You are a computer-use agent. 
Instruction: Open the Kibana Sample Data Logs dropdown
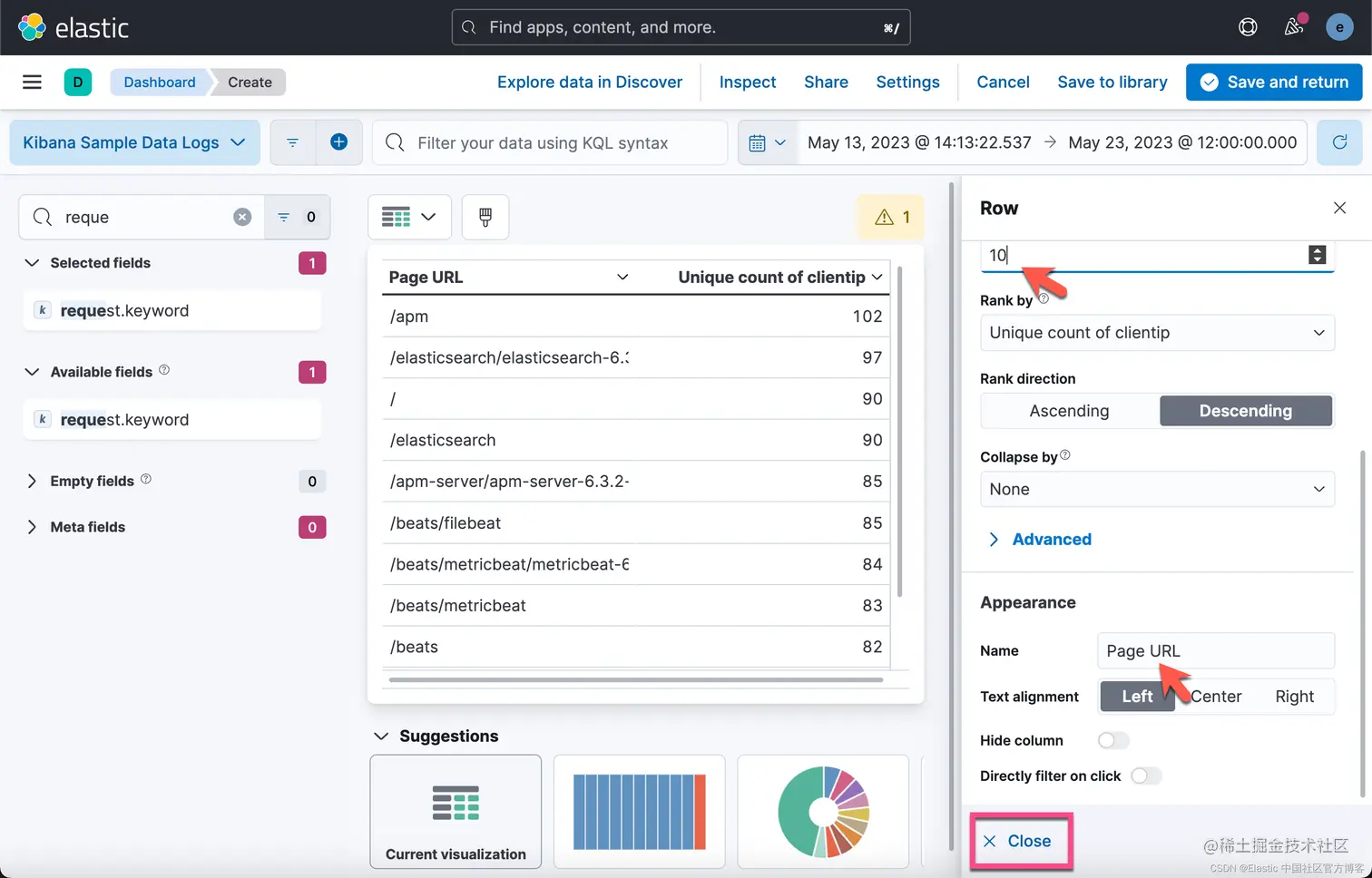134,142
